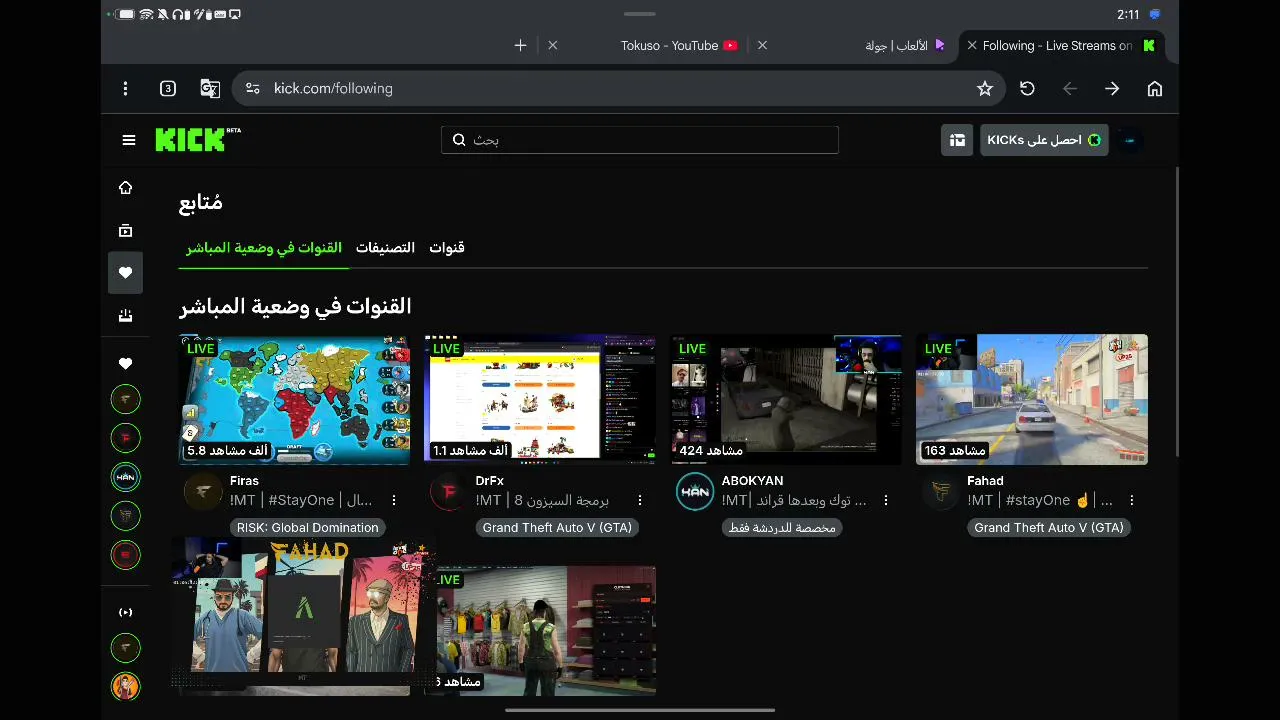Open options menu for ABOKYAN stream

coord(886,500)
